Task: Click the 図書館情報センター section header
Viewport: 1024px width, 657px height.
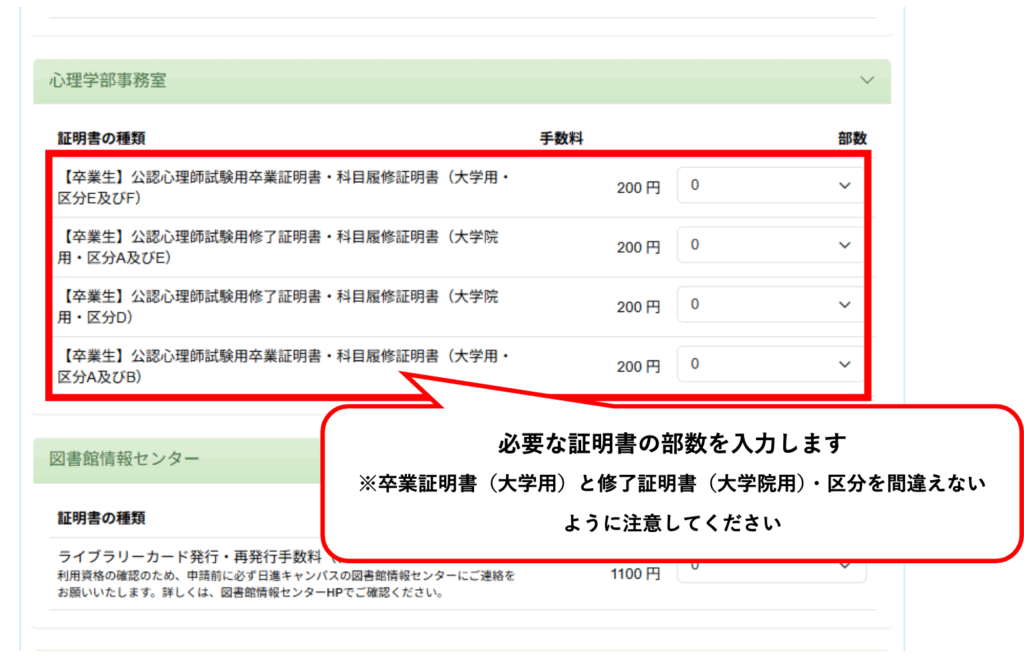Action: (124, 458)
